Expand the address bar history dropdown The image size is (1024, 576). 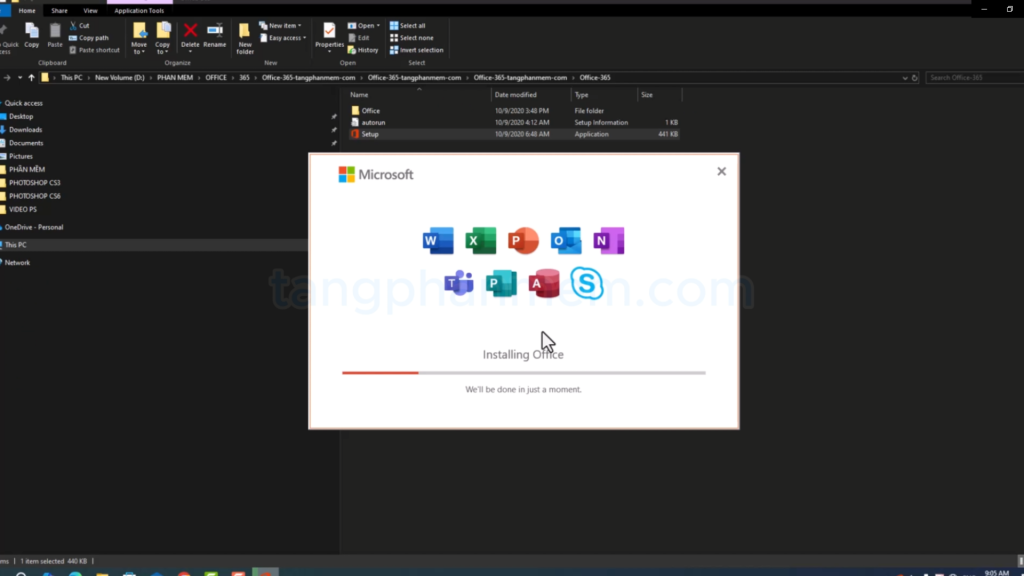click(904, 78)
